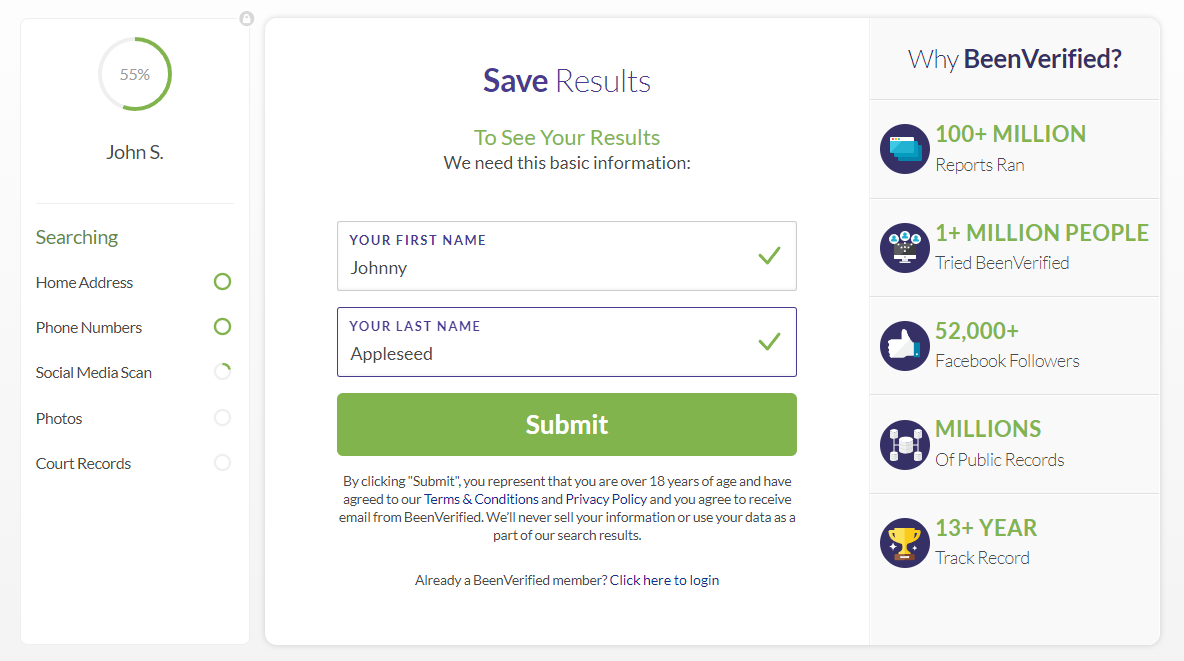1184x661 pixels.
Task: Click Social Media Scan loading circle
Action: click(x=222, y=372)
